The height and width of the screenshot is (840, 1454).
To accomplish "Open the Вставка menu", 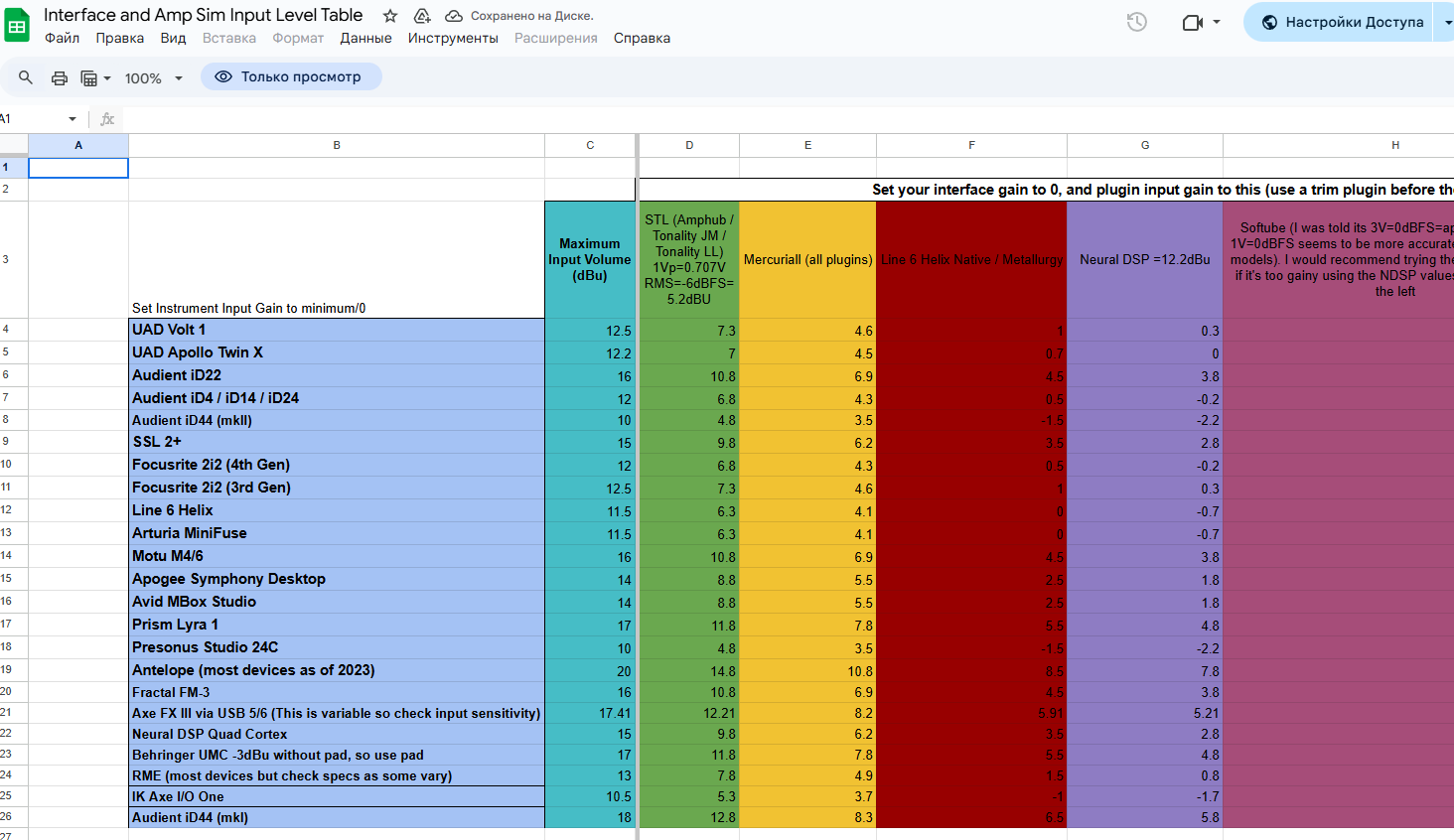I will click(229, 38).
